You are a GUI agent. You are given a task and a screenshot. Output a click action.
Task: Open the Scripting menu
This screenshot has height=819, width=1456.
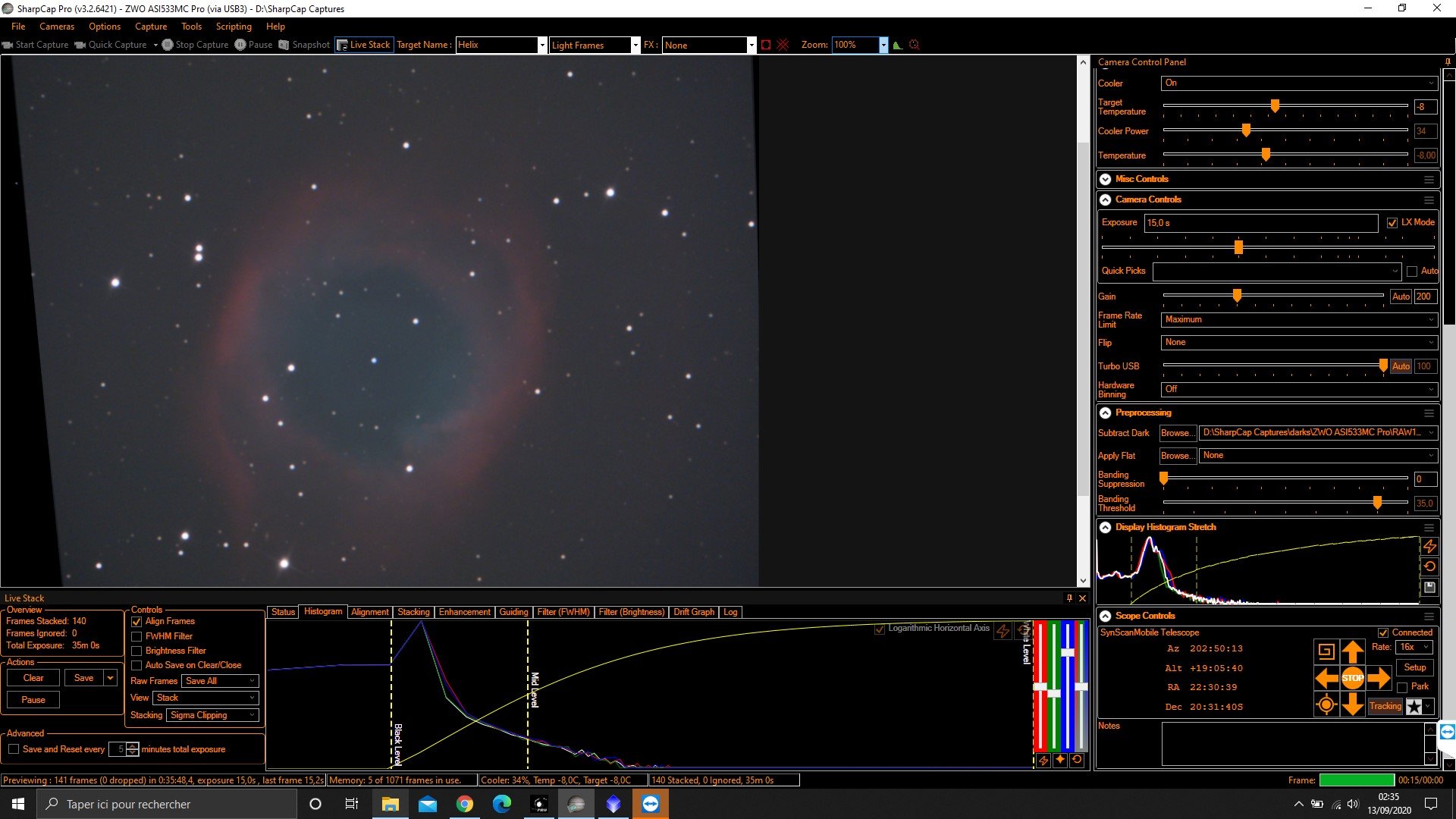(234, 27)
